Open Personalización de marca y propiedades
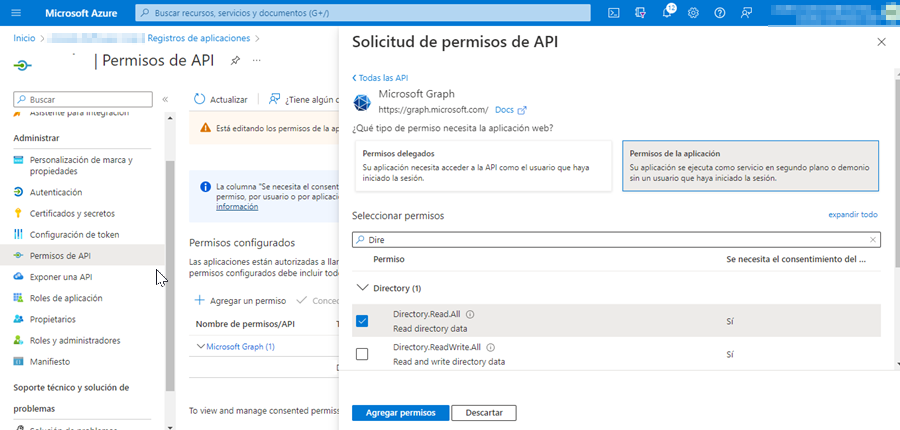The width and height of the screenshot is (900, 430). (x=81, y=165)
